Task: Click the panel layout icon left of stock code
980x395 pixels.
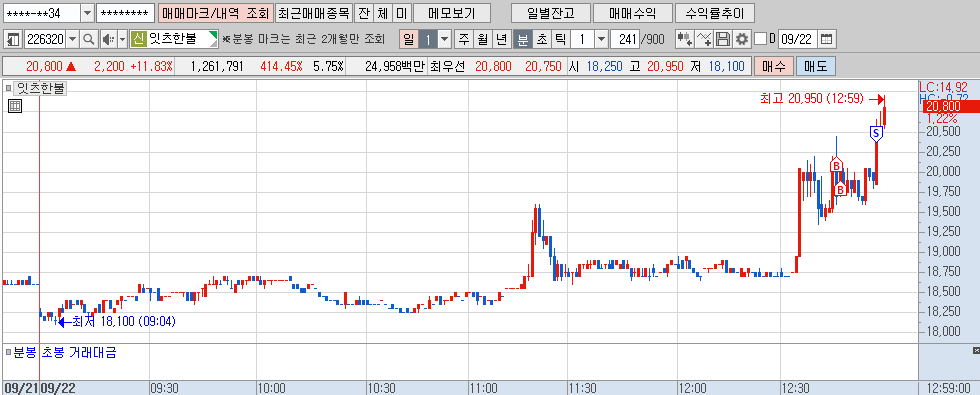Action: pos(12,39)
